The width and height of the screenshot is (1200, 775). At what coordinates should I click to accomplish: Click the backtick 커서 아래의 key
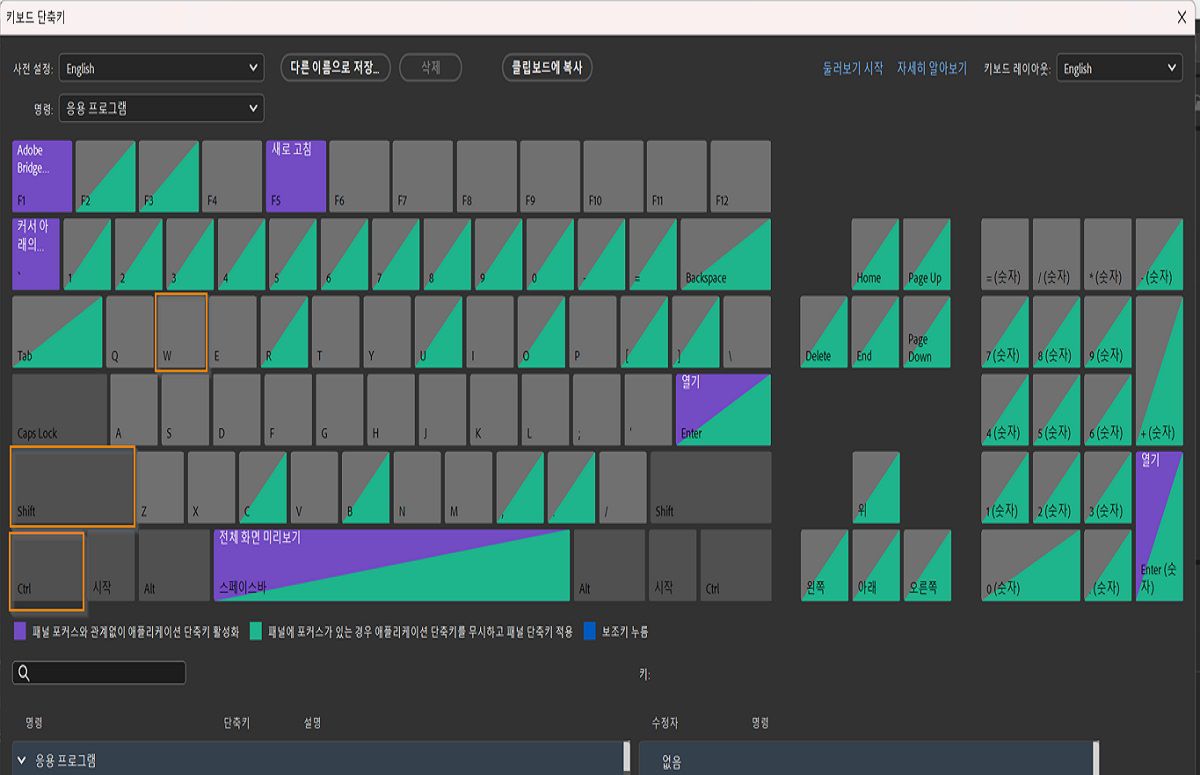tap(36, 254)
